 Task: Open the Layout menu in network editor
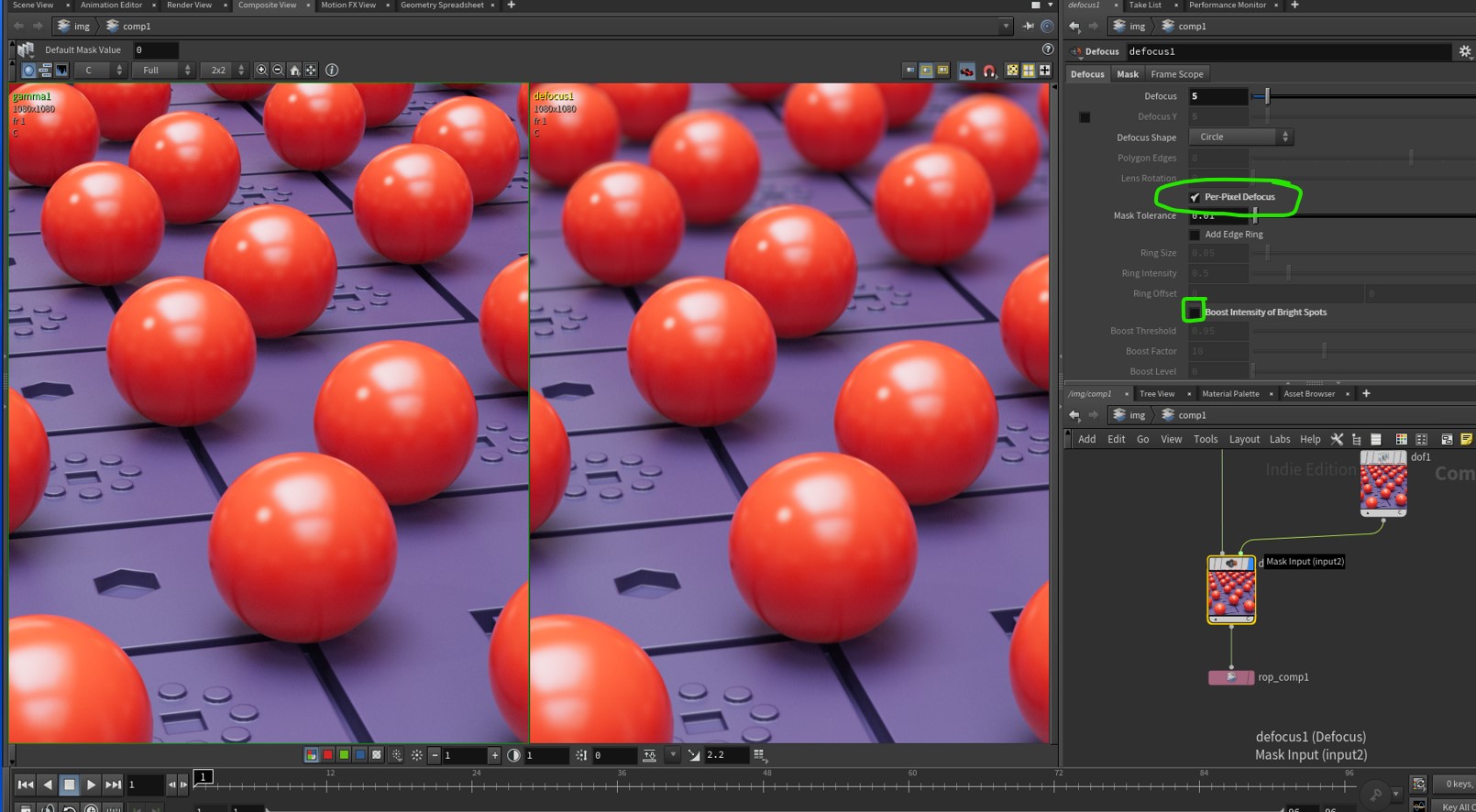tap(1243, 440)
